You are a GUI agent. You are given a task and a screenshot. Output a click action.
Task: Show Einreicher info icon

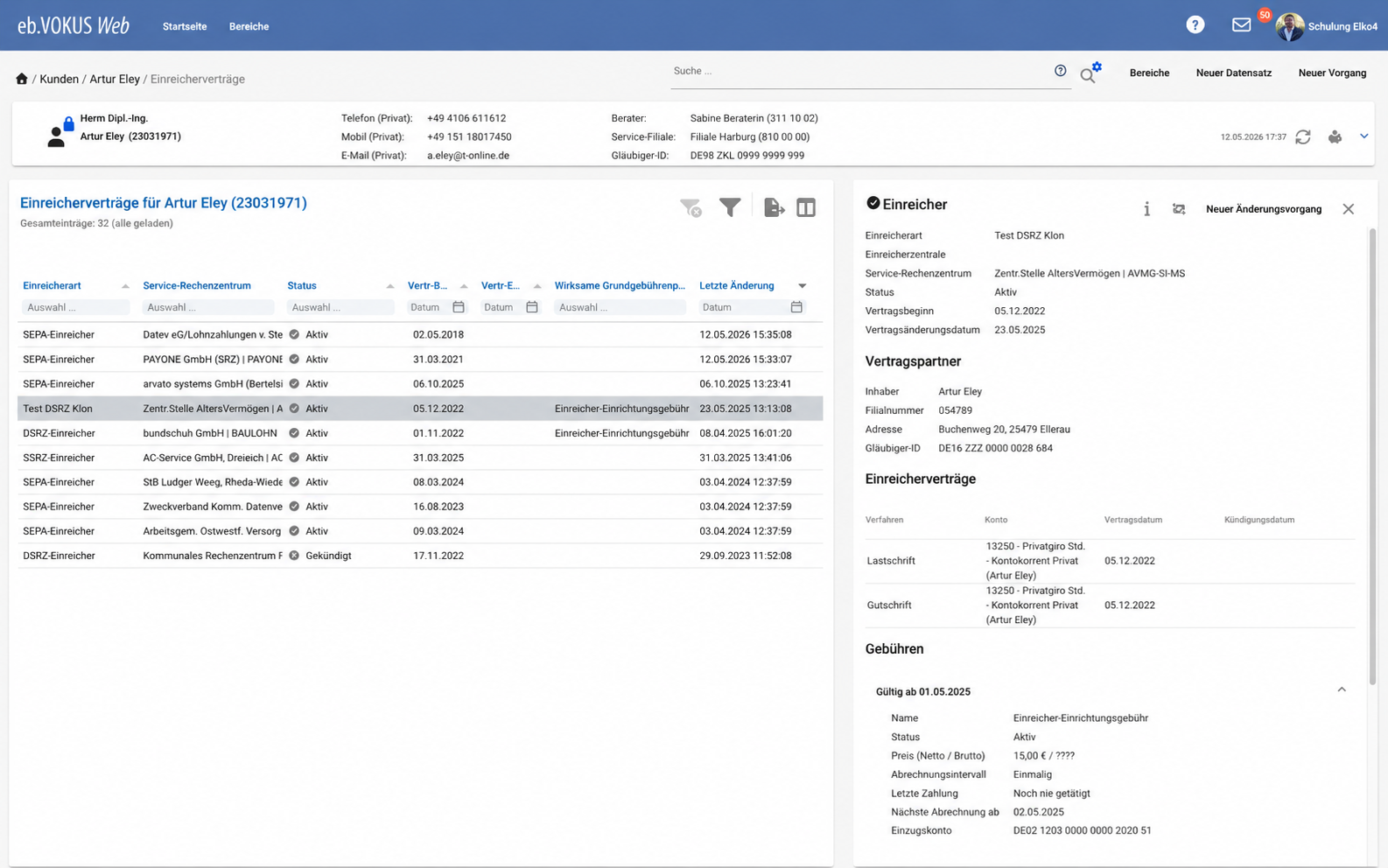[1146, 209]
